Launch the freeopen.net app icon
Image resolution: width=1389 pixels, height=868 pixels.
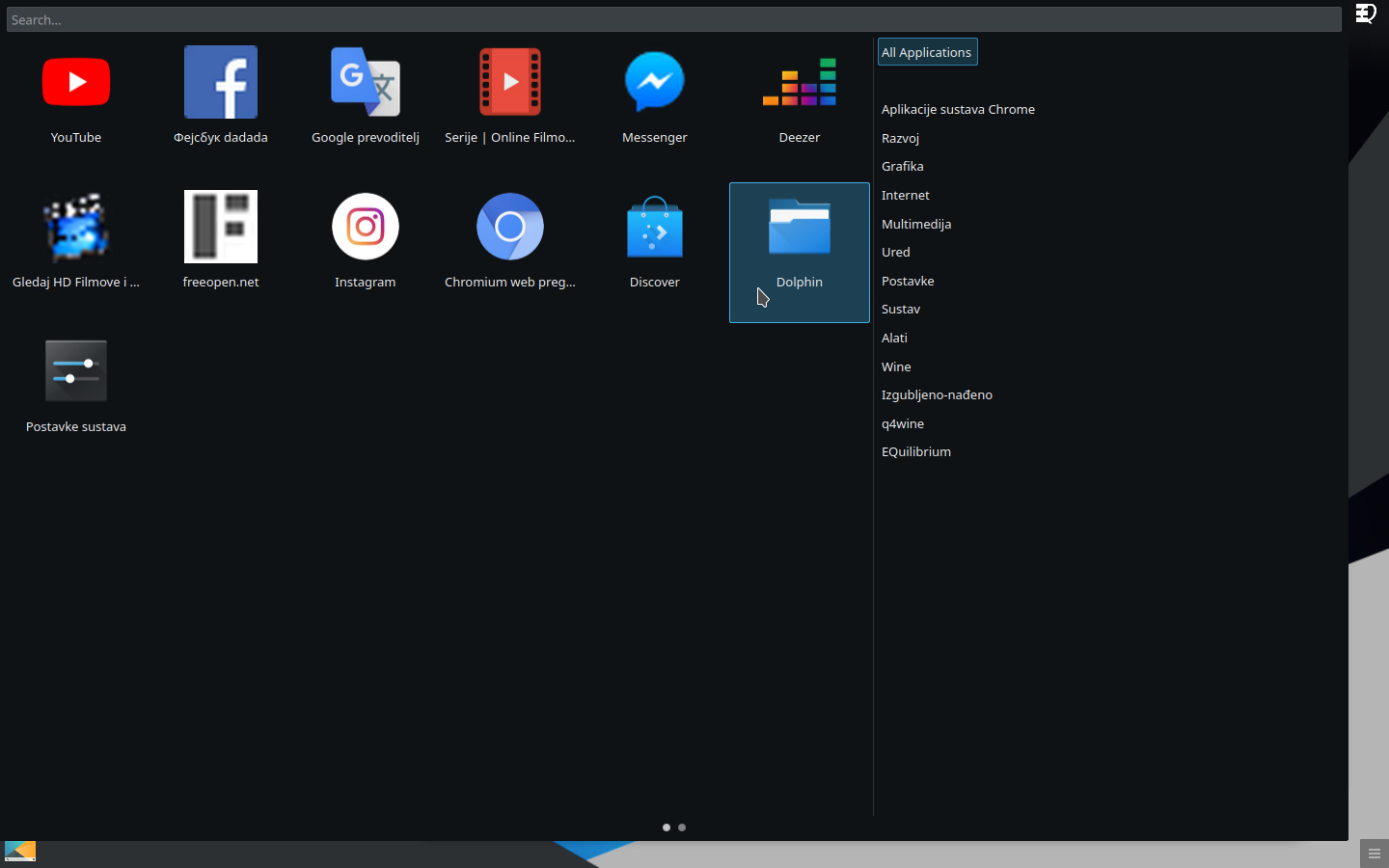click(x=221, y=227)
